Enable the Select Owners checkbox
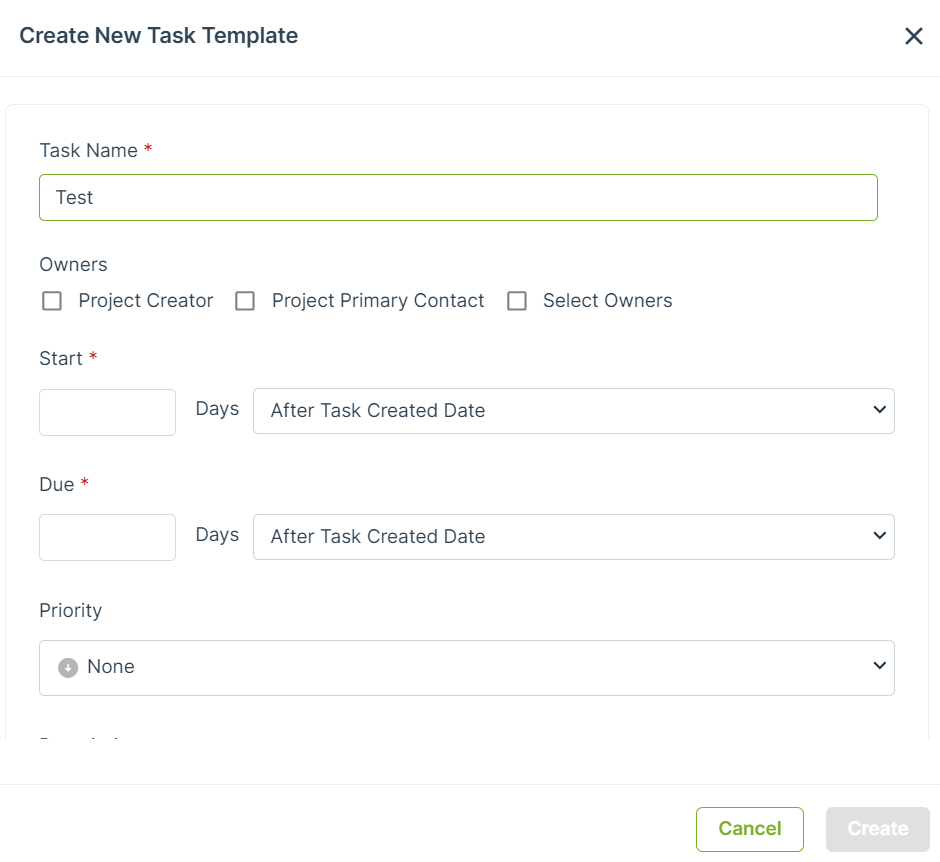Viewport: 940px width, 862px height. point(517,301)
